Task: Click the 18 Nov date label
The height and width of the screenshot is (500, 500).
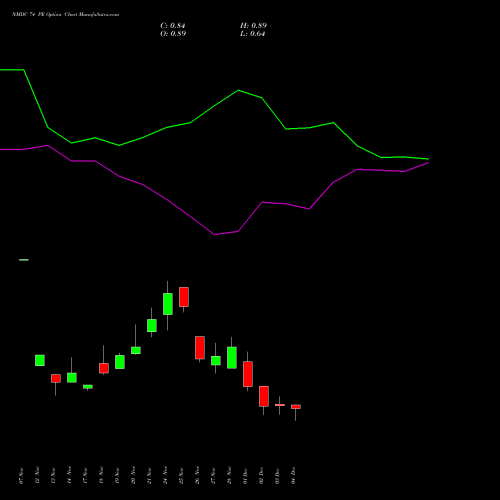Action: pyautogui.click(x=102, y=476)
